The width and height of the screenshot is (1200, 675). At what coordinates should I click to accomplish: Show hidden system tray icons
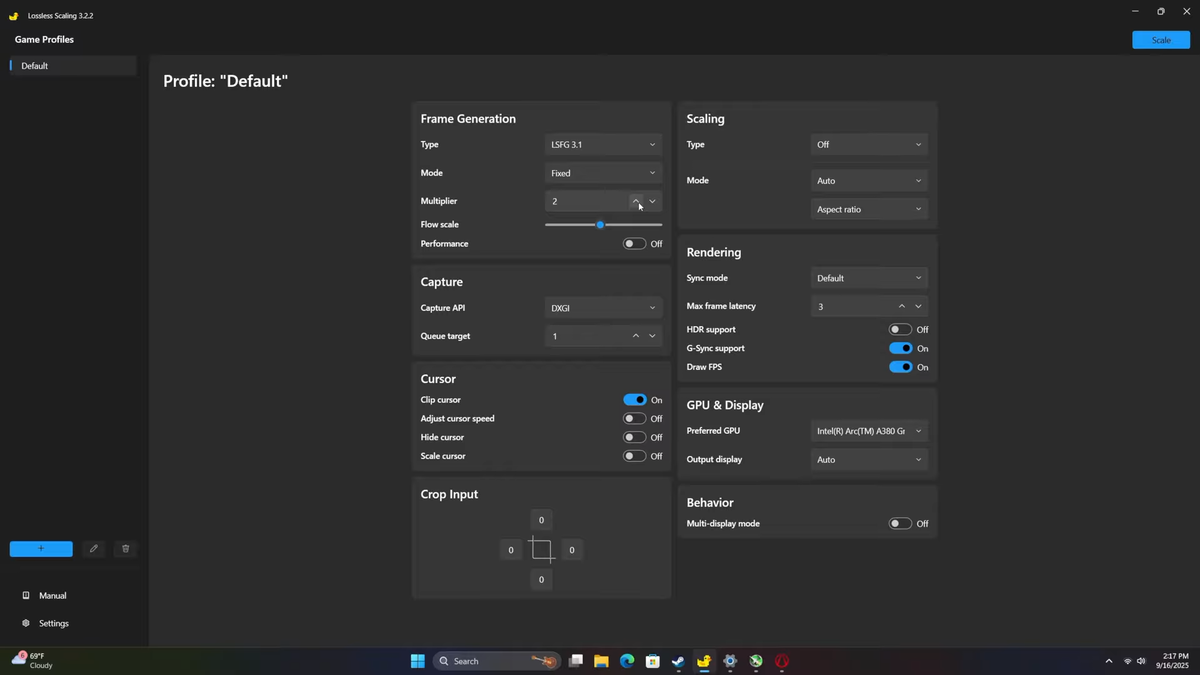(x=1108, y=661)
